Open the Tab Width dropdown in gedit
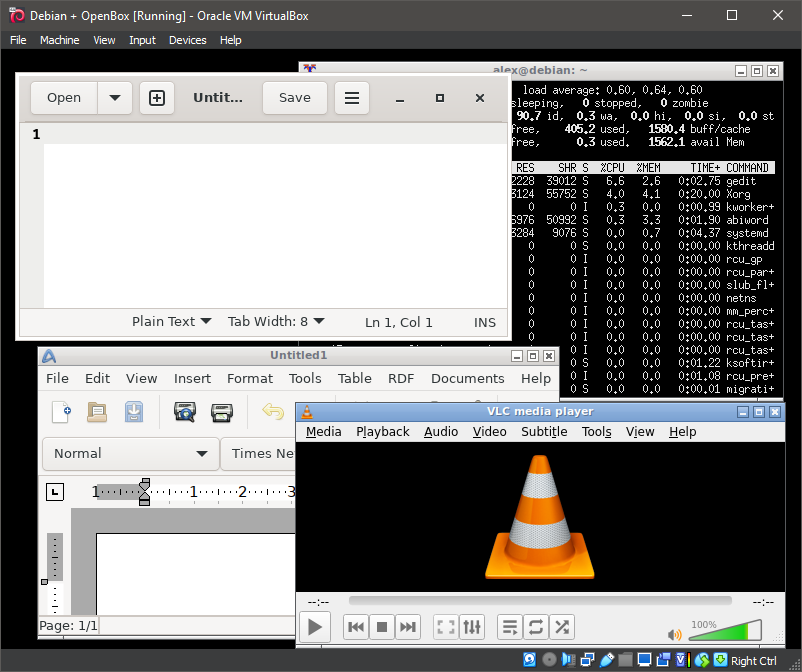Screen dimensions: 802x672 coord(276,321)
